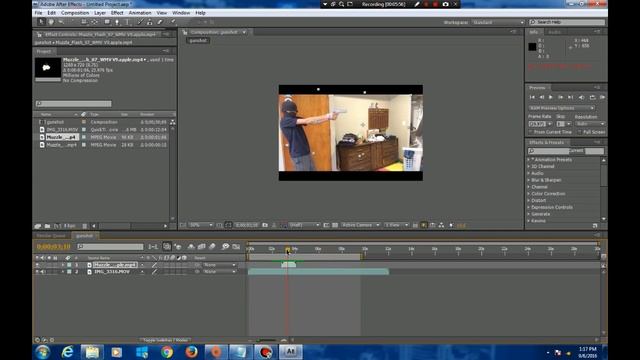
Task: Open Muzzle layer parent None dropdown
Action: tap(220, 265)
